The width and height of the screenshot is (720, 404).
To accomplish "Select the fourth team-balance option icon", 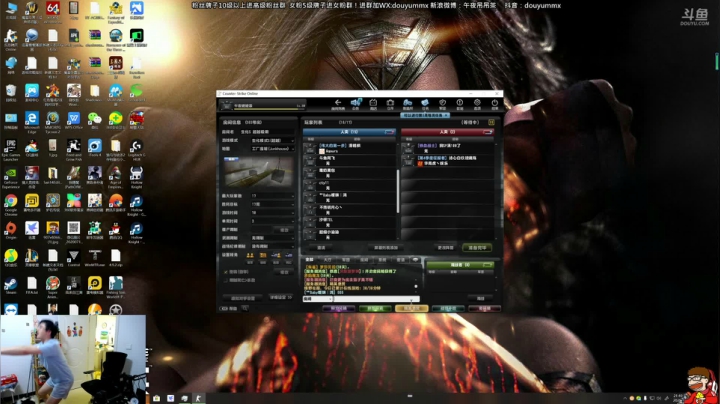I will click(x=289, y=255).
